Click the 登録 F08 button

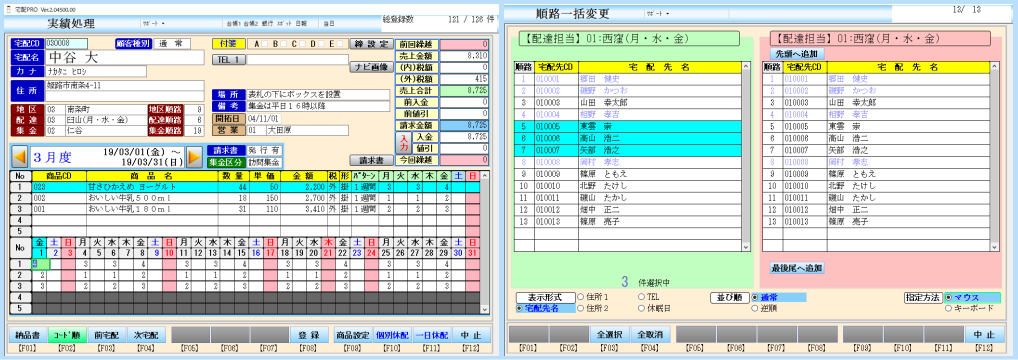(310, 335)
